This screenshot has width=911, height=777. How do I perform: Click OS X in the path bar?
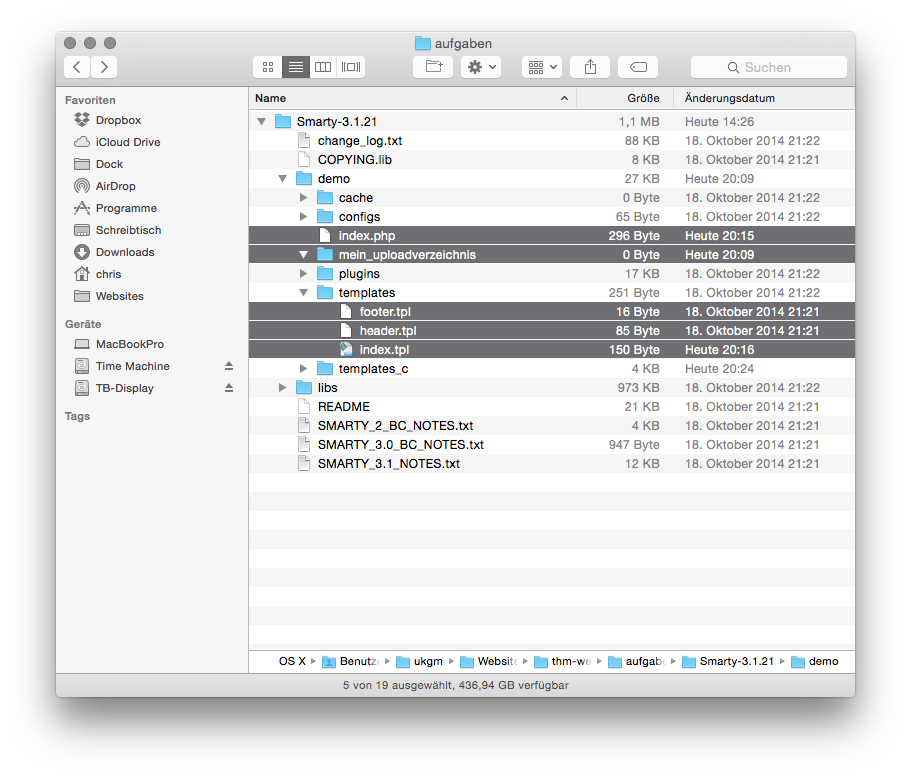[x=292, y=661]
